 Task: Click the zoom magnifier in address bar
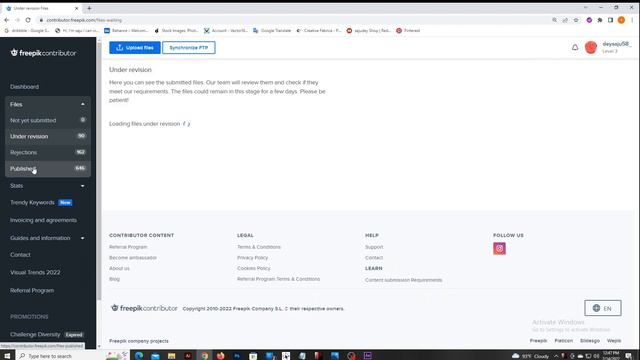pos(554,20)
